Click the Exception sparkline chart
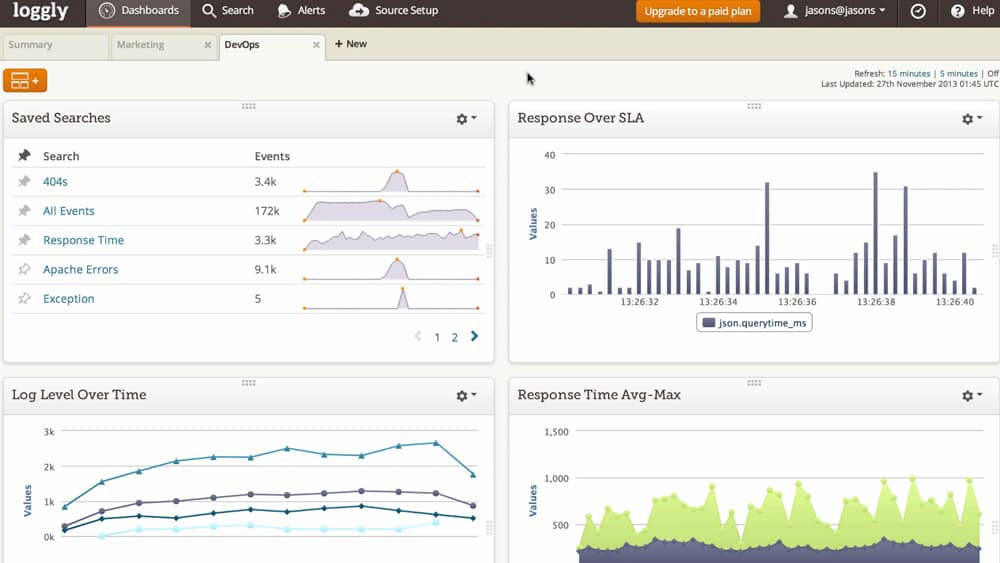Viewport: 1000px width, 563px height. click(x=391, y=298)
